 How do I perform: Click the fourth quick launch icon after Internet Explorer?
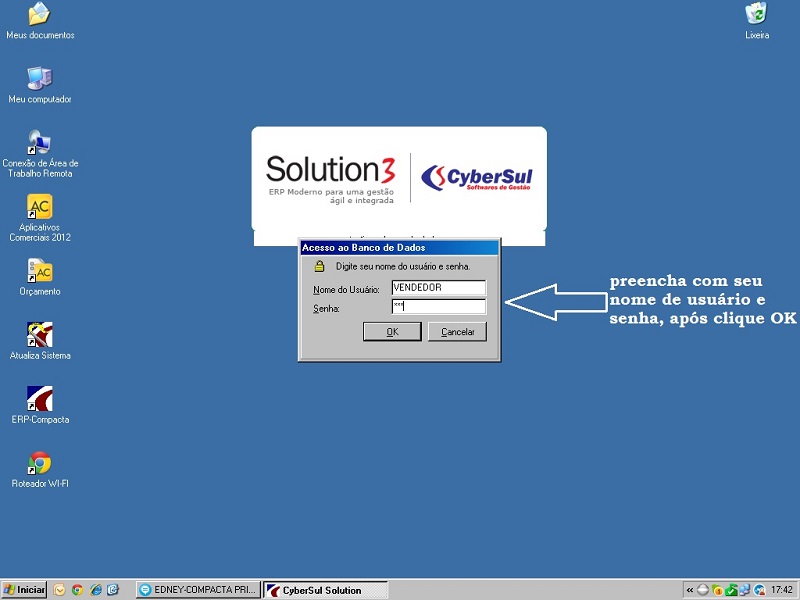click(x=113, y=590)
